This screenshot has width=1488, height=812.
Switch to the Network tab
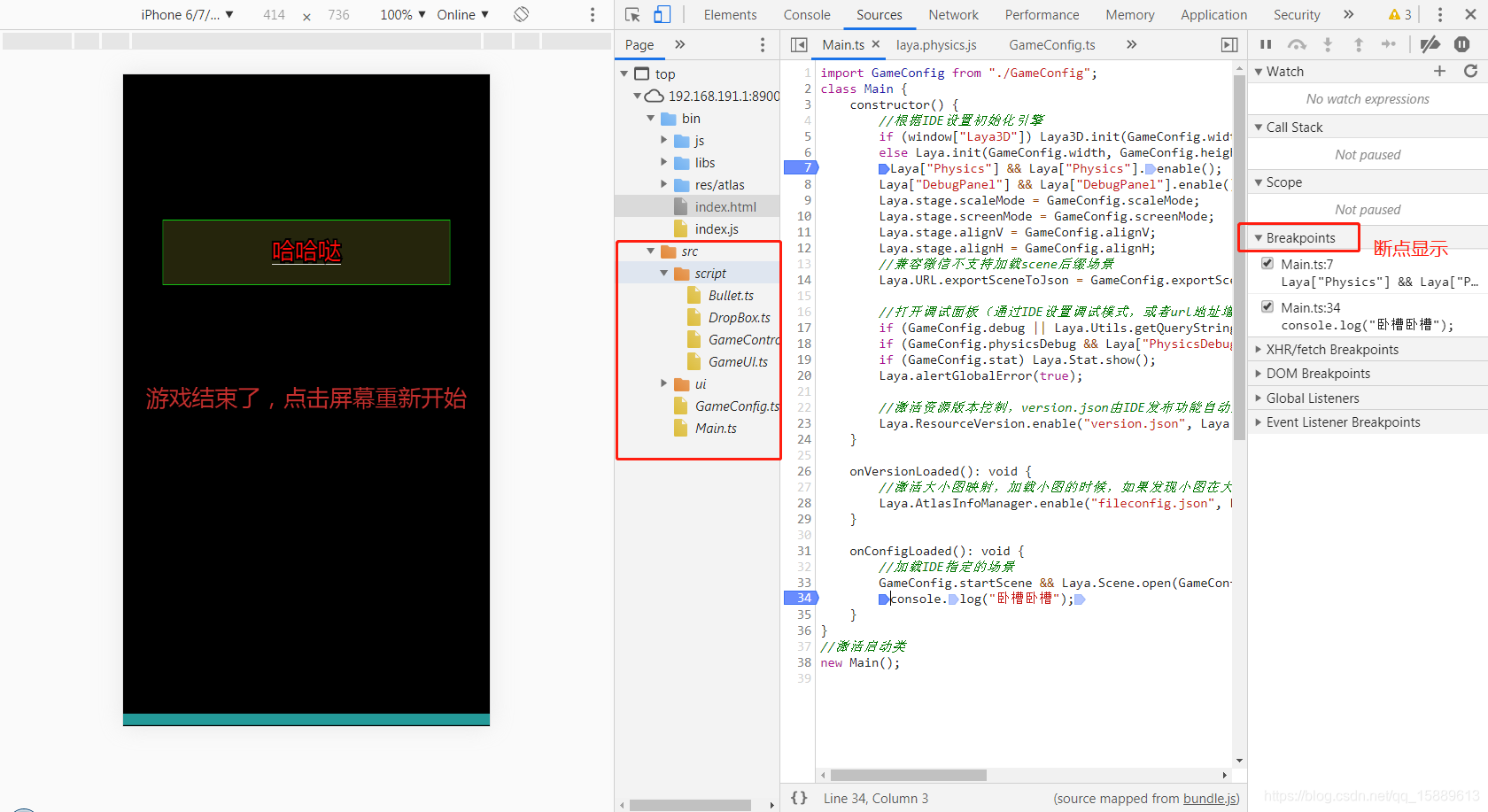953,14
